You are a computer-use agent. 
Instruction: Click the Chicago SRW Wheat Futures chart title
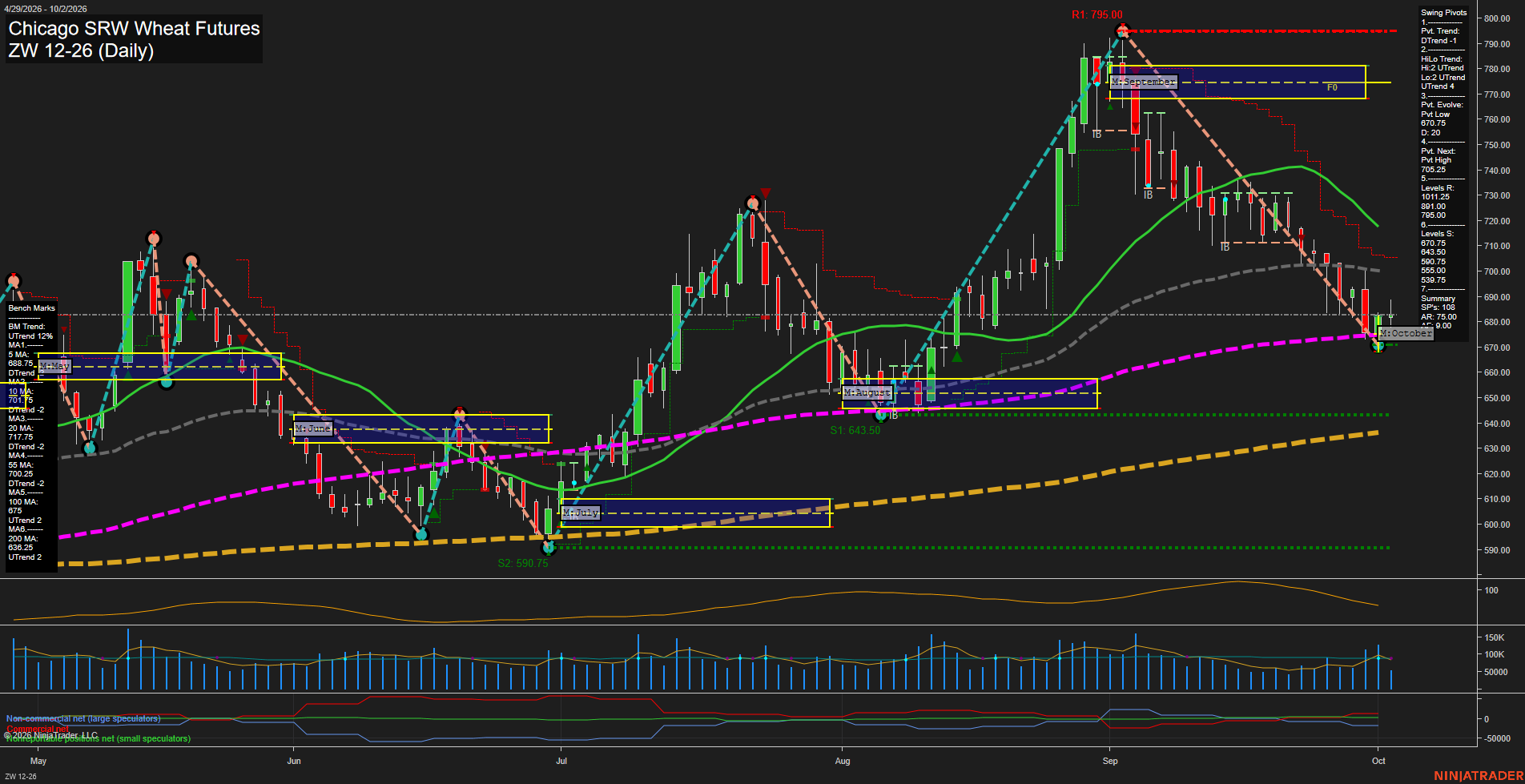point(134,29)
